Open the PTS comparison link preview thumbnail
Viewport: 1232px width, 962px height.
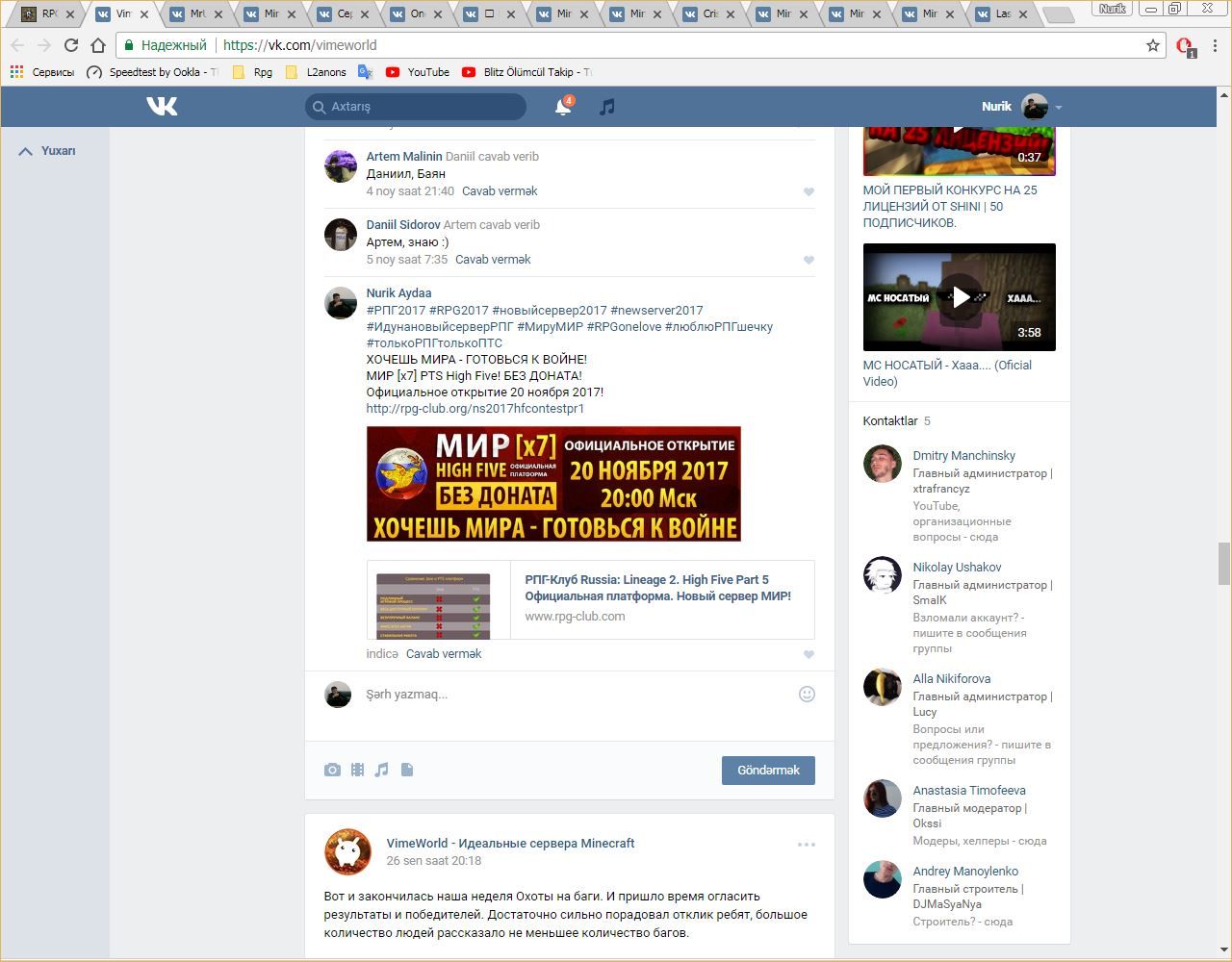coord(433,606)
